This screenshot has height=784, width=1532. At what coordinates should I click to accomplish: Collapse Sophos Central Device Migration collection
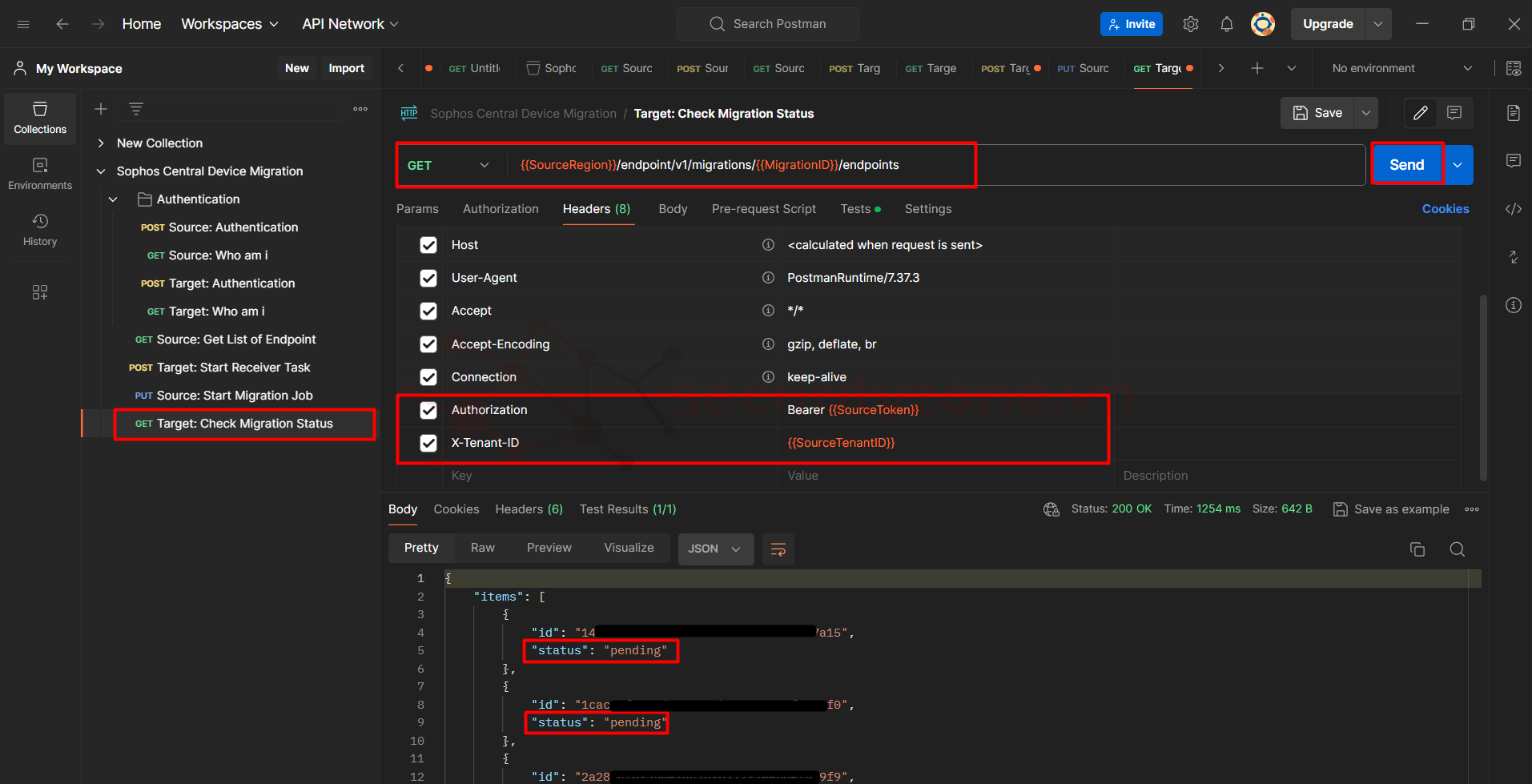coord(101,171)
